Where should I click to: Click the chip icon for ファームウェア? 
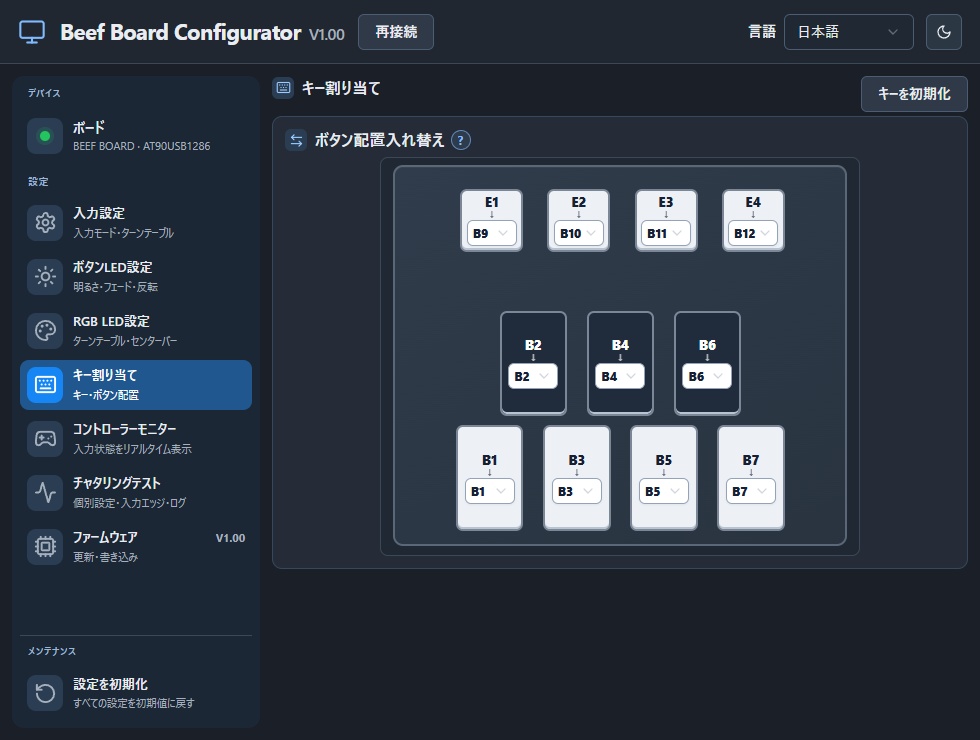(x=45, y=547)
